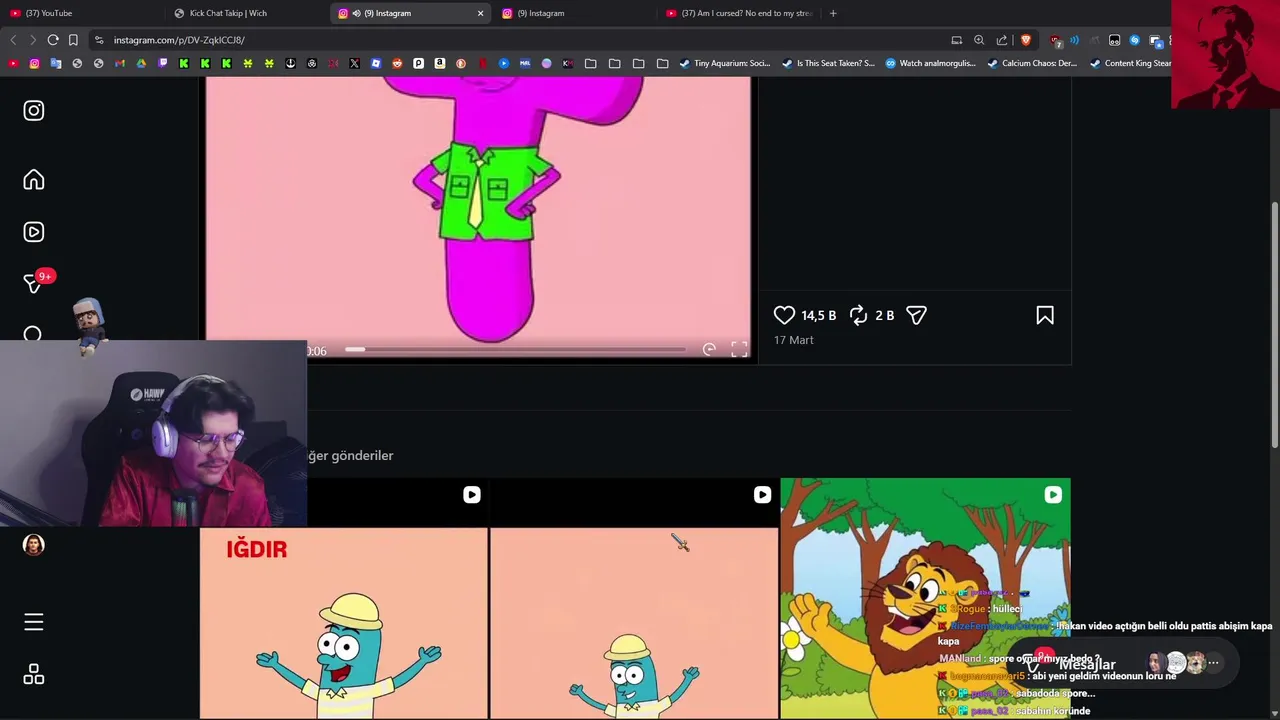Like the post with the heart icon

click(x=784, y=315)
